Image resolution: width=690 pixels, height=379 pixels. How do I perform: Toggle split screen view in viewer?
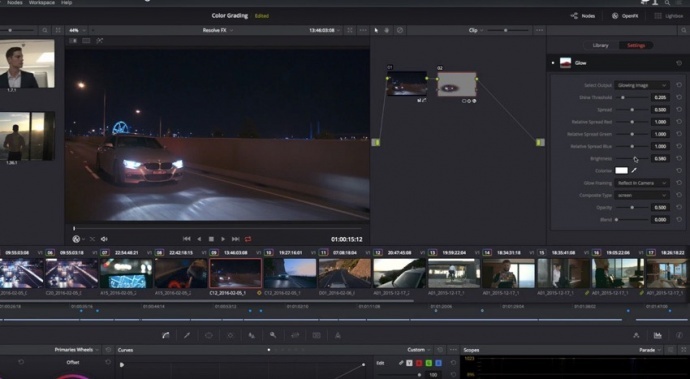[86, 40]
